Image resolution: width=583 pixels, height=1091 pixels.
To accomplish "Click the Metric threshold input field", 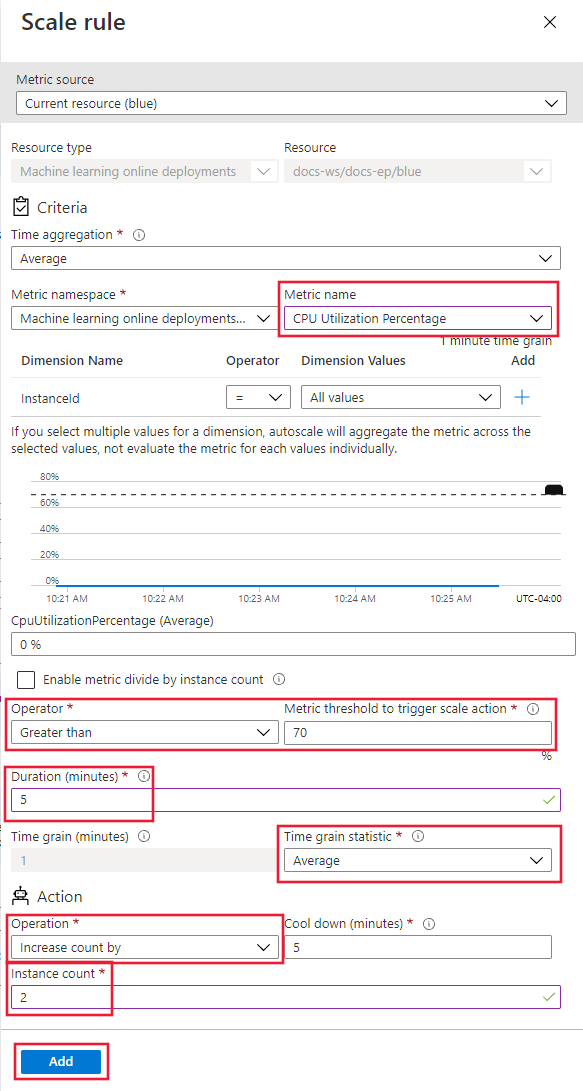I will tap(418, 733).
